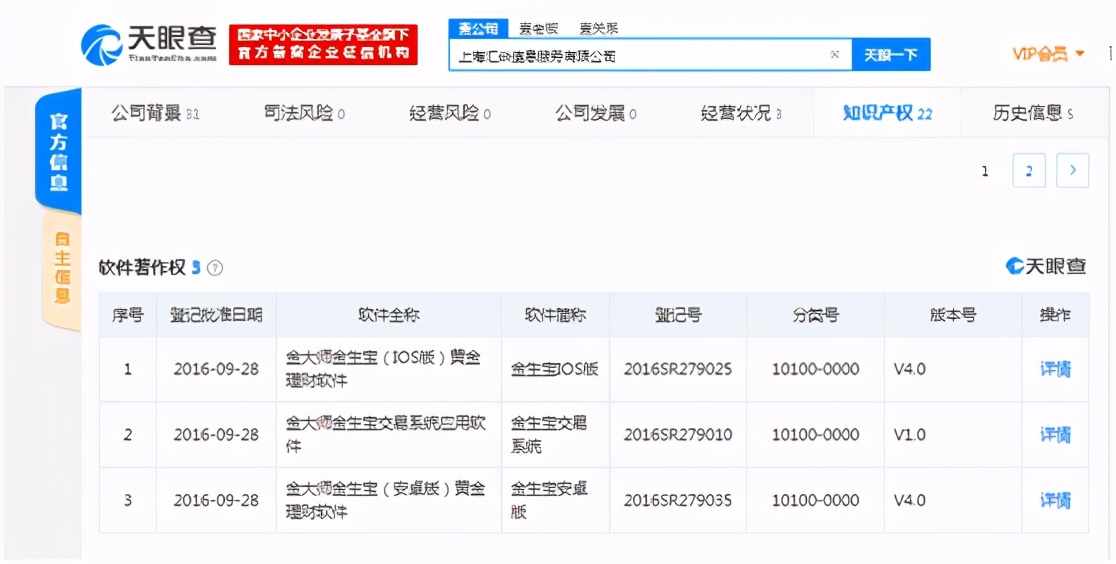This screenshot has width=1116, height=564.
Task: Click the 软件简称 column header
Action: (555, 315)
